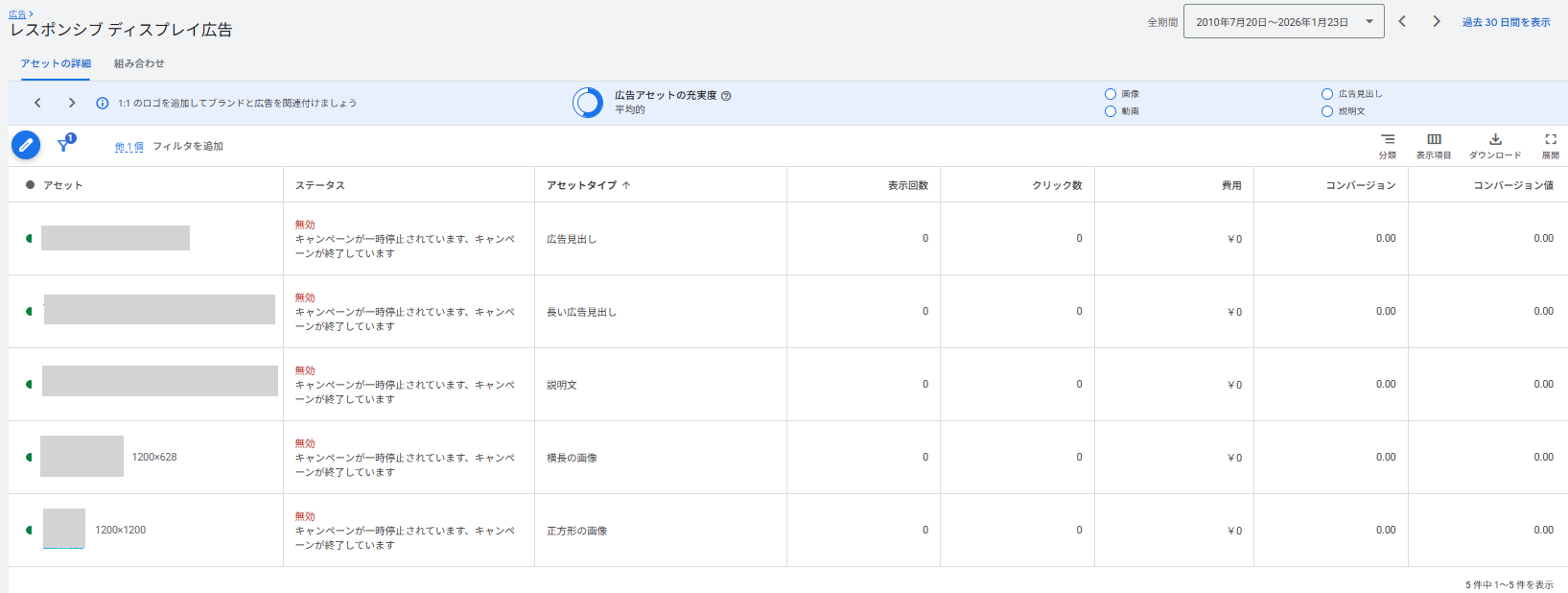The height and width of the screenshot is (593, 1568).
Task: Click the blue pencil edit icon
Action: click(26, 146)
